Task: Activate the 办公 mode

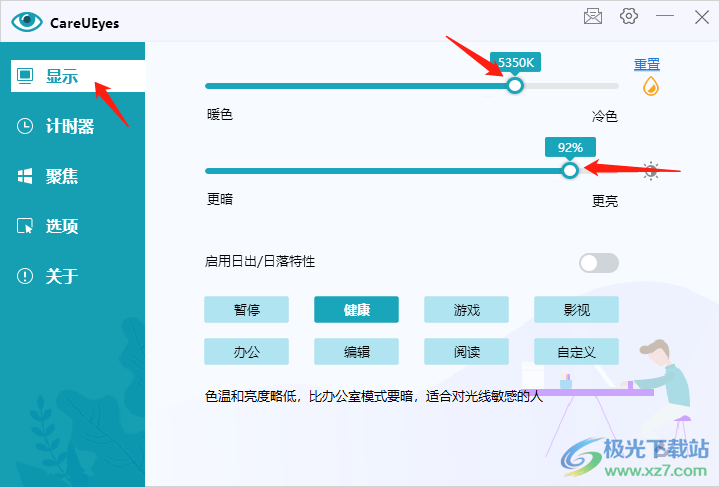Action: coord(247,352)
